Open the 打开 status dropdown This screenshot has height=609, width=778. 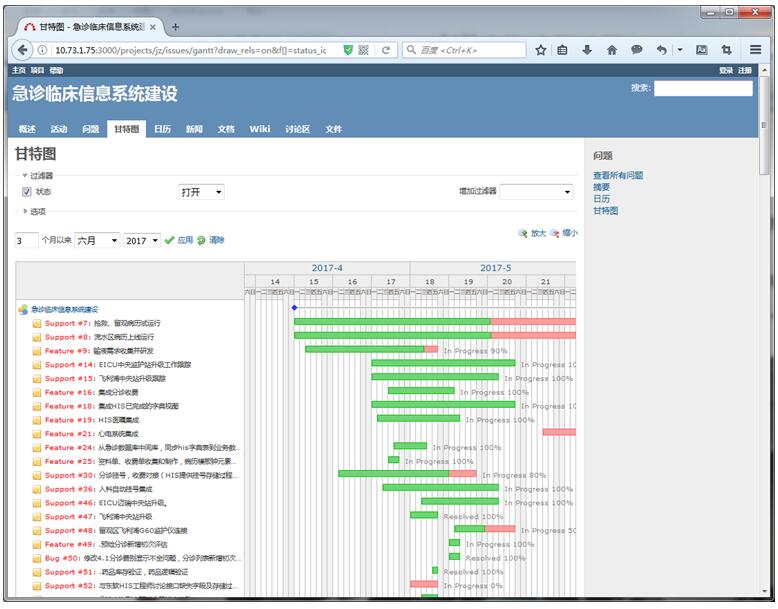[x=201, y=191]
